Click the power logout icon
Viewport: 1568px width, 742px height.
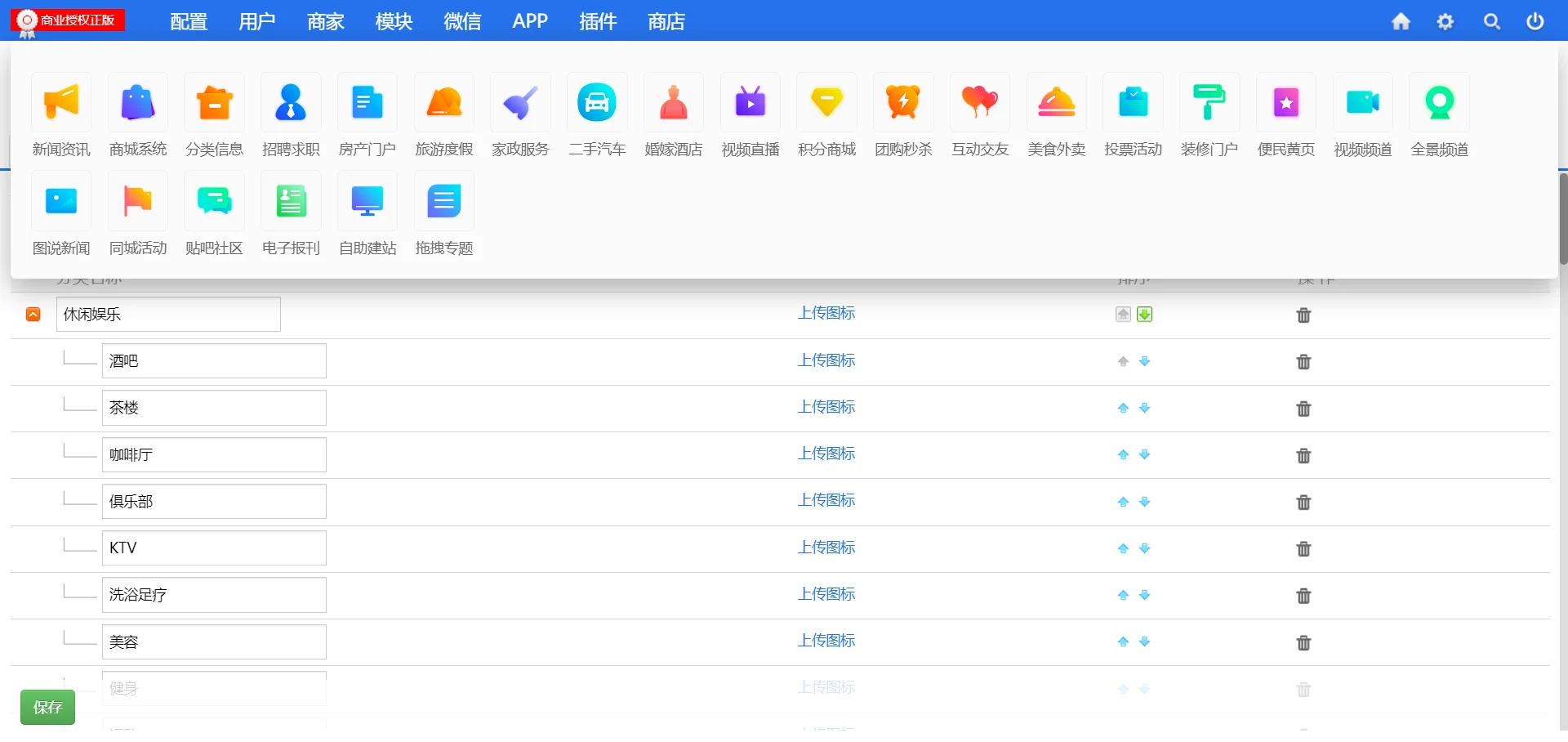(1535, 21)
